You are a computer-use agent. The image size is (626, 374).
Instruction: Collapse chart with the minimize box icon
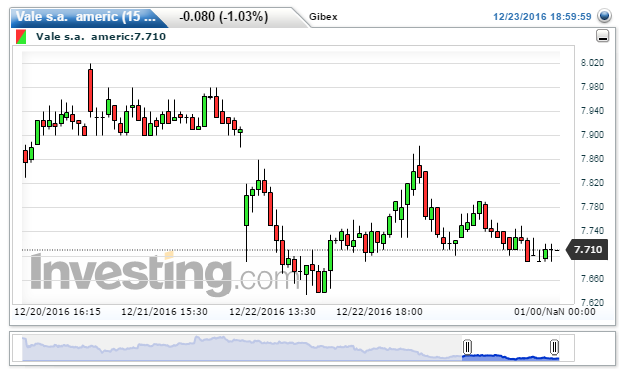(x=602, y=36)
